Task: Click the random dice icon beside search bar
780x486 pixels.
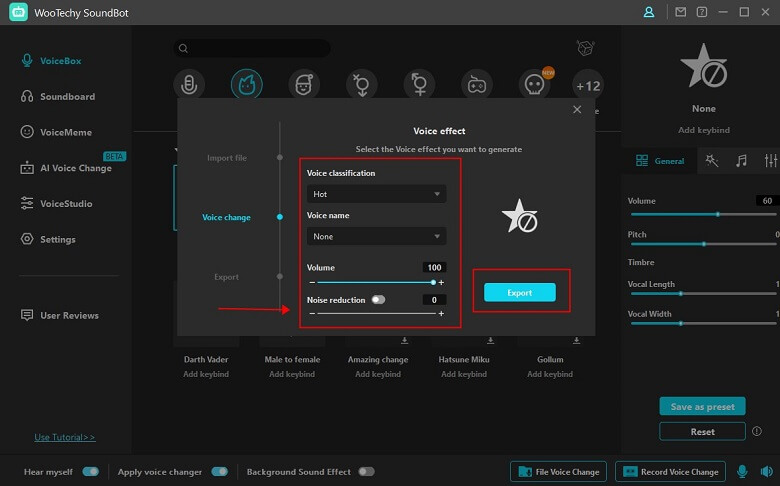Action: 586,48
